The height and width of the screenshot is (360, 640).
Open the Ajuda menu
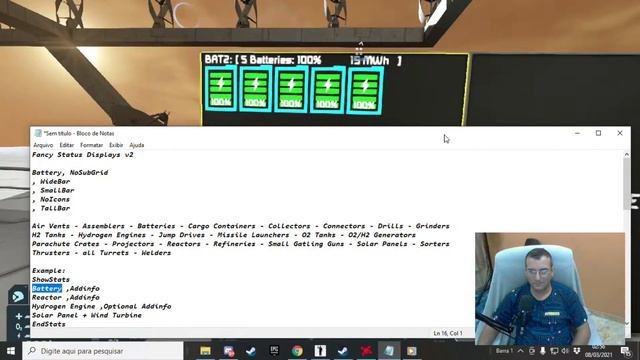pos(137,145)
